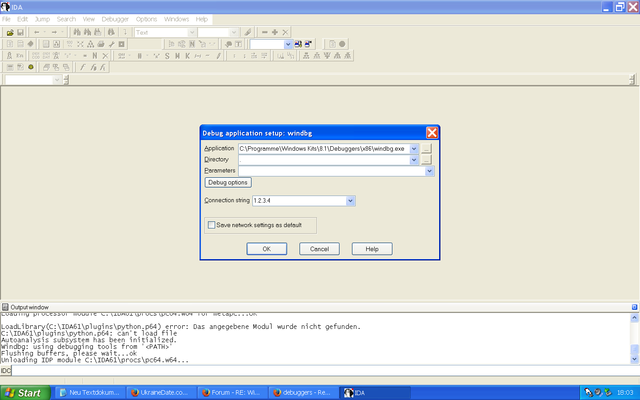Click the save floppy disk icon
The image size is (640, 400).
tap(20, 32)
